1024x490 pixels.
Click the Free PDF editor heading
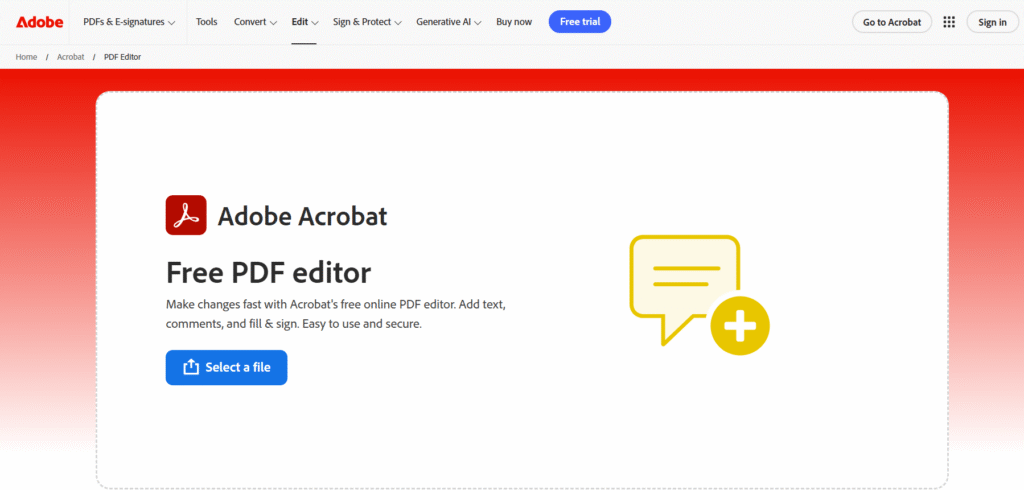click(268, 272)
